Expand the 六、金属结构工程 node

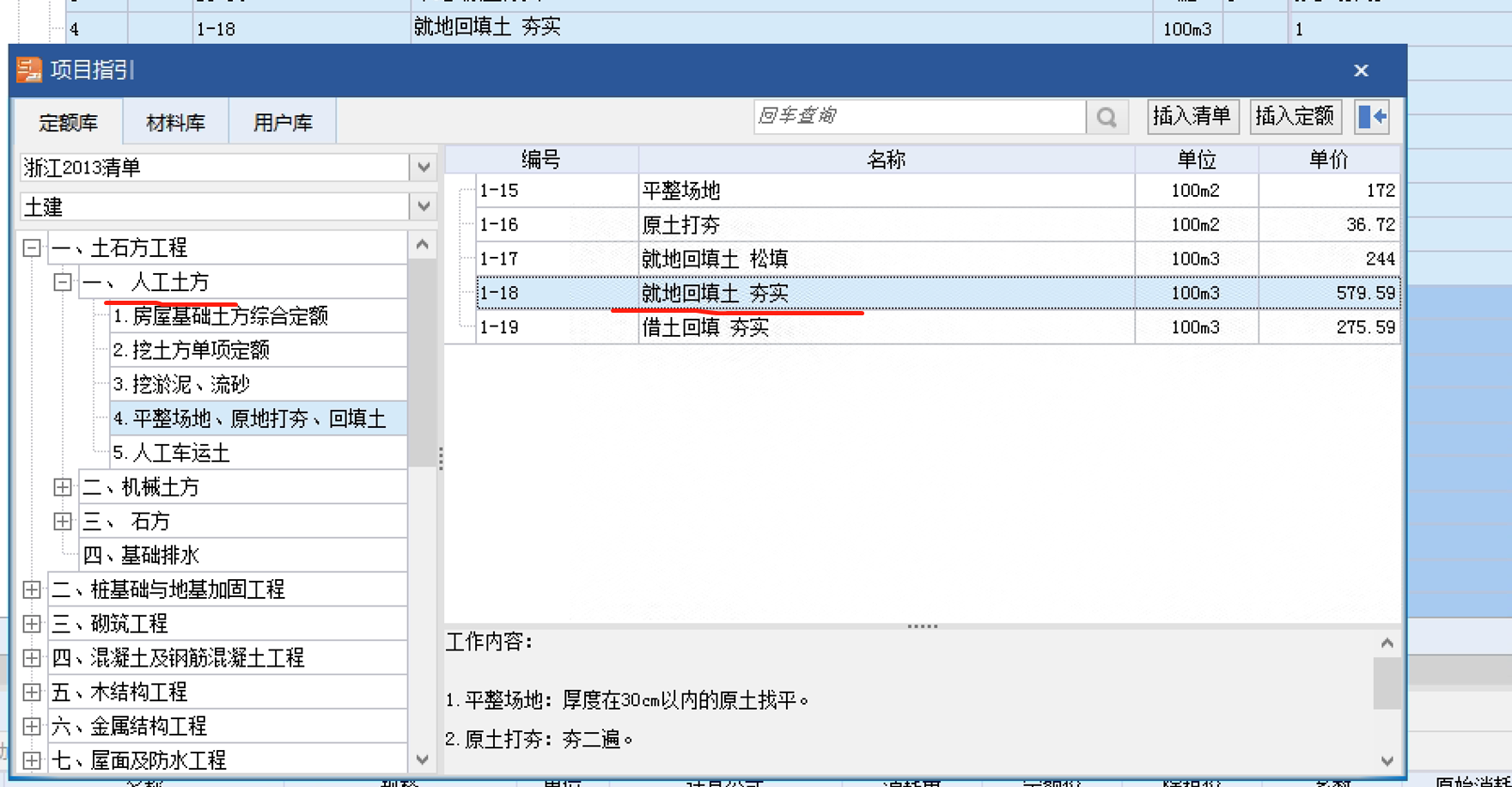(x=32, y=727)
